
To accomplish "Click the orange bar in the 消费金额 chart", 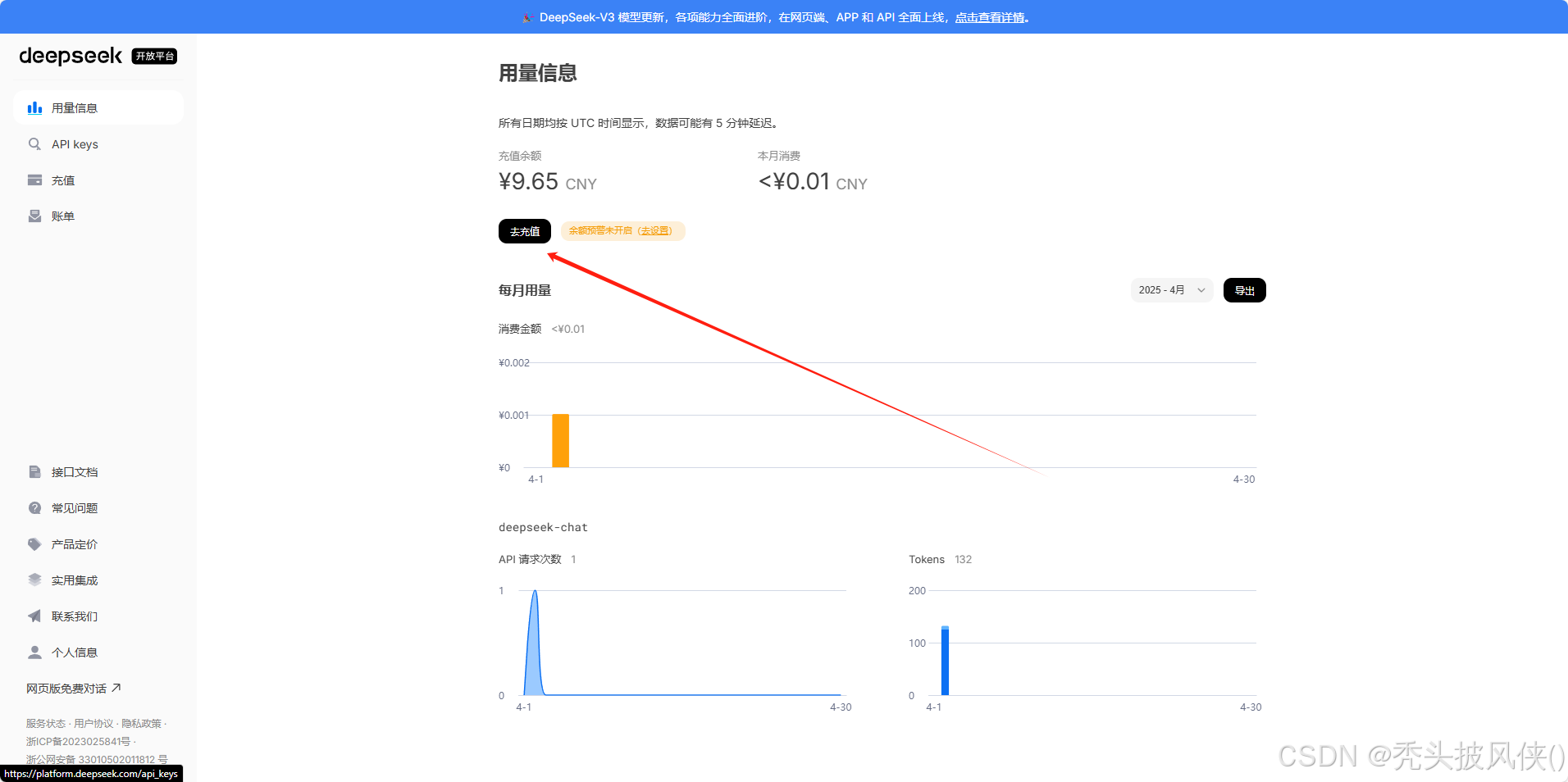I will (x=560, y=441).
